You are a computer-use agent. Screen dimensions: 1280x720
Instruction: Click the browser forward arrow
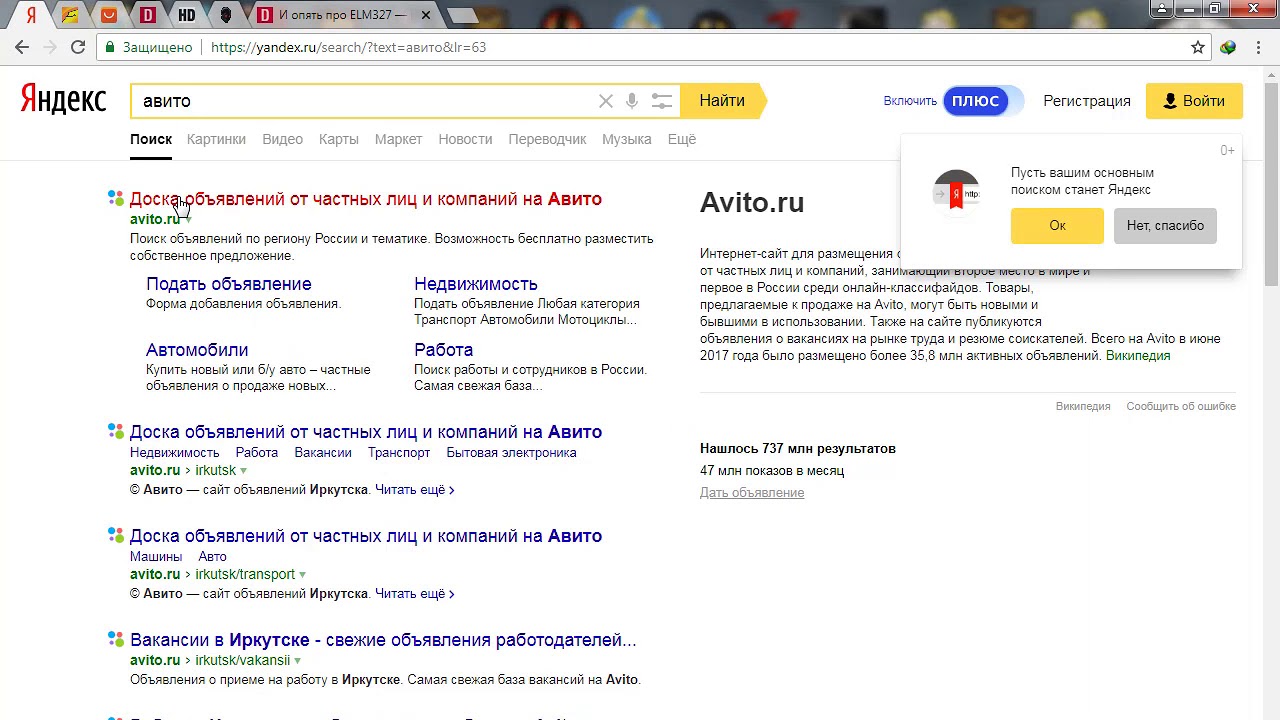pos(50,47)
